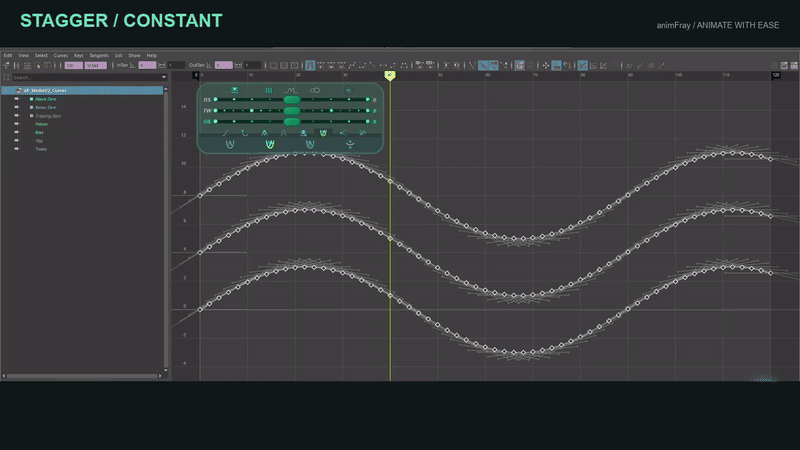This screenshot has height=450, width=800.
Task: Click the InTan angle value field
Action: (x=147, y=65)
